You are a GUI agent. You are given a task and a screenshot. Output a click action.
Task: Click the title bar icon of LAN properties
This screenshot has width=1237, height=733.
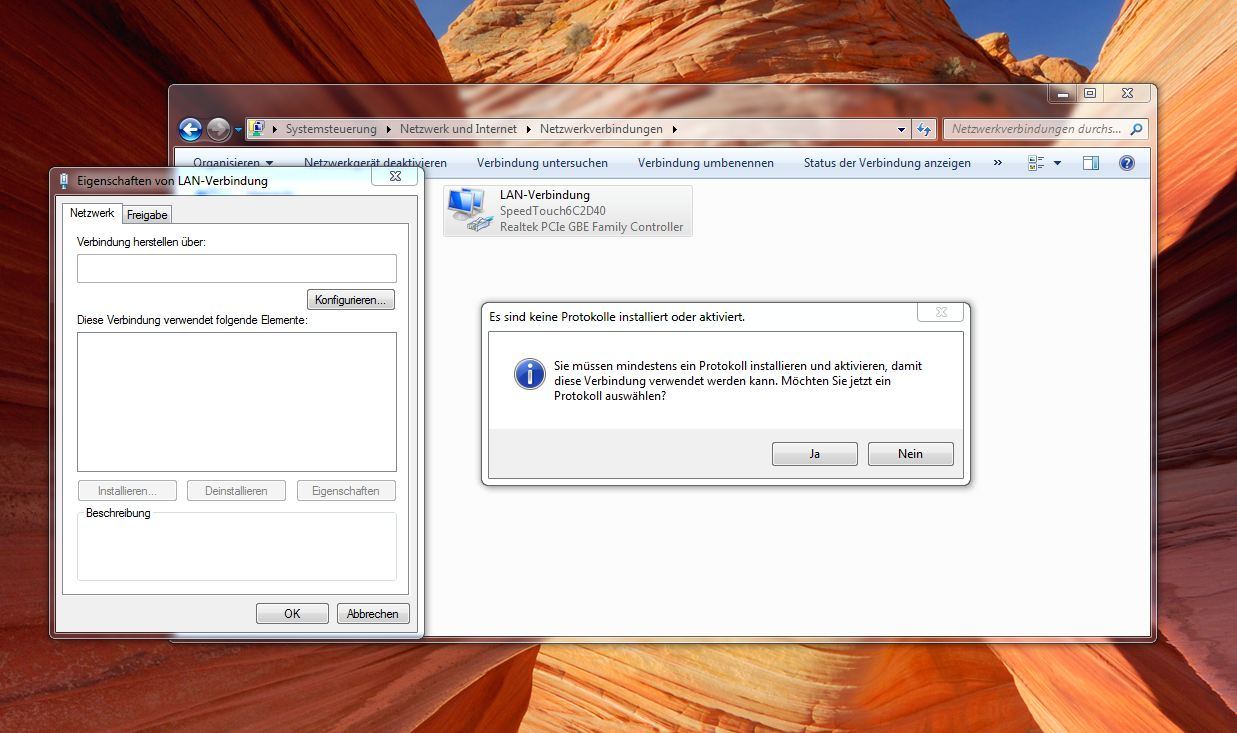pos(64,181)
